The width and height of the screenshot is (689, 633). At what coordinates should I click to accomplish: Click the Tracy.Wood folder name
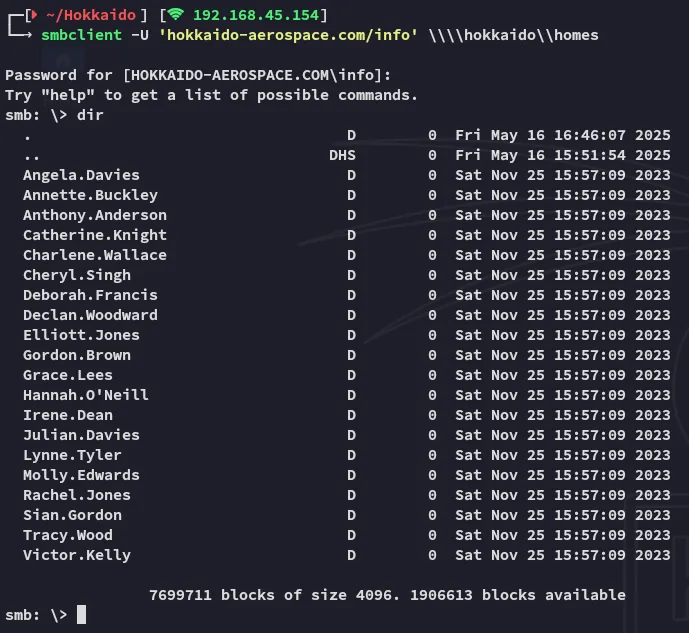pos(68,535)
